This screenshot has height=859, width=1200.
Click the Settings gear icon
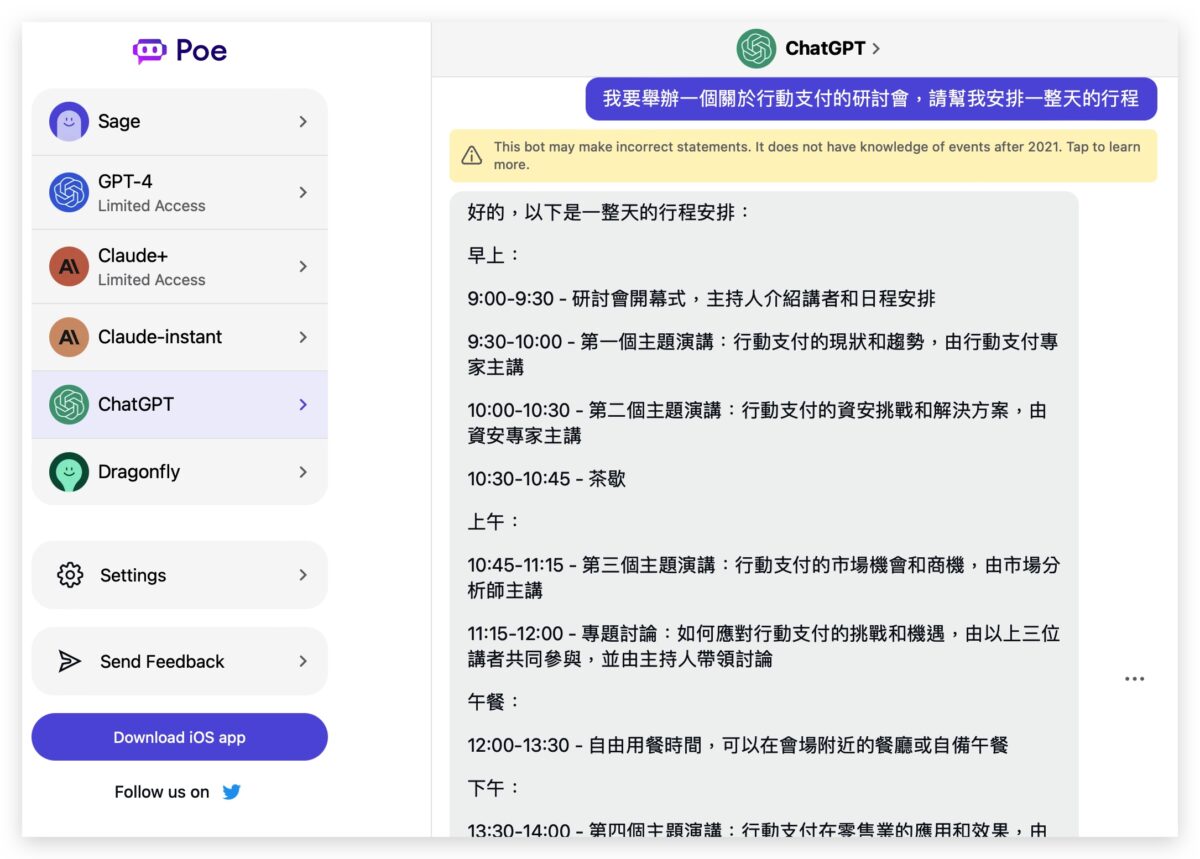coord(70,575)
